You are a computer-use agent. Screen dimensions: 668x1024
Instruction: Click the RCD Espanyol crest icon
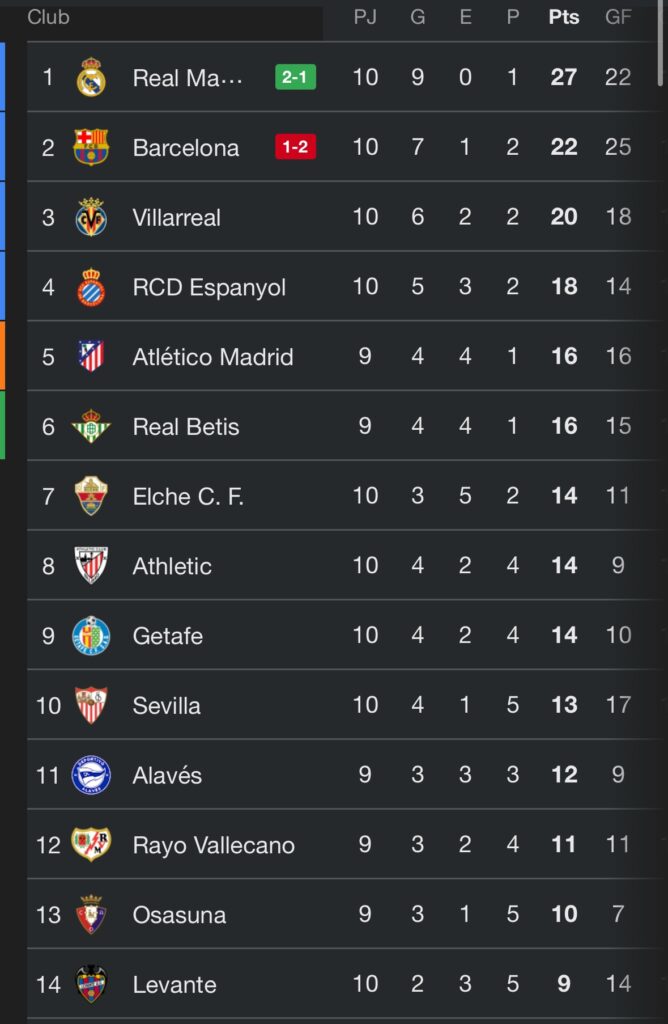click(91, 287)
